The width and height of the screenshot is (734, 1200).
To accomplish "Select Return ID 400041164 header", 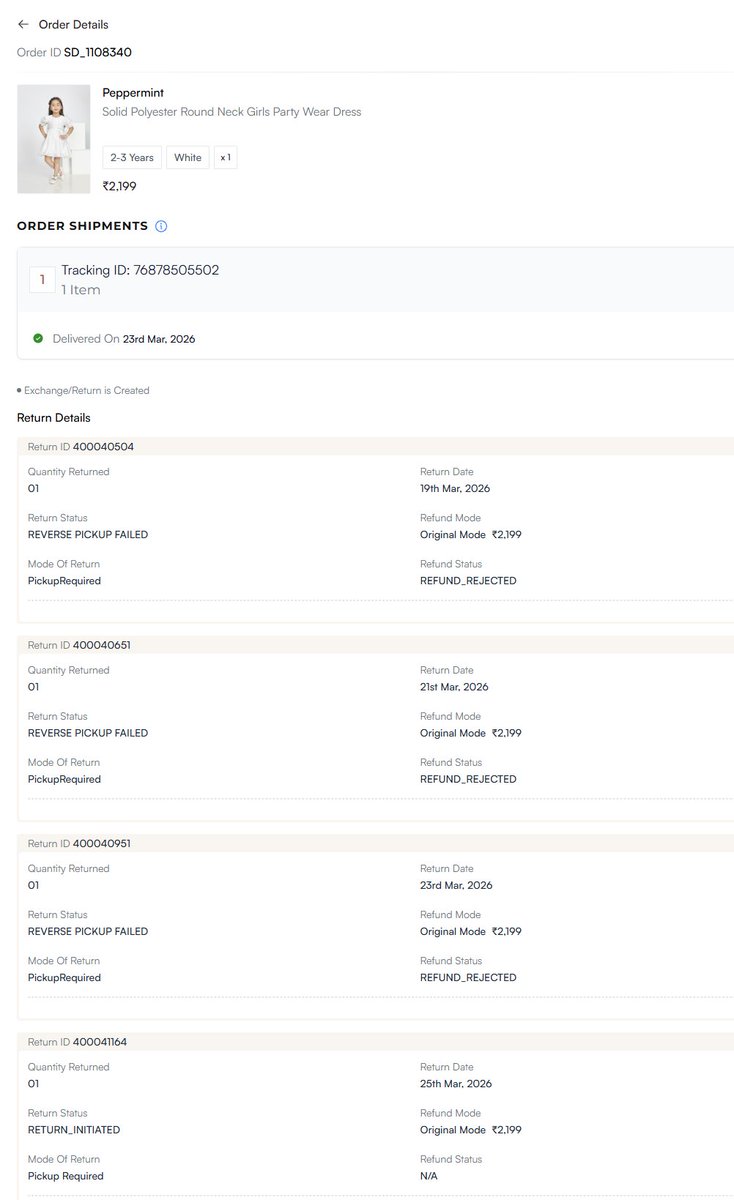I will 376,1042.
